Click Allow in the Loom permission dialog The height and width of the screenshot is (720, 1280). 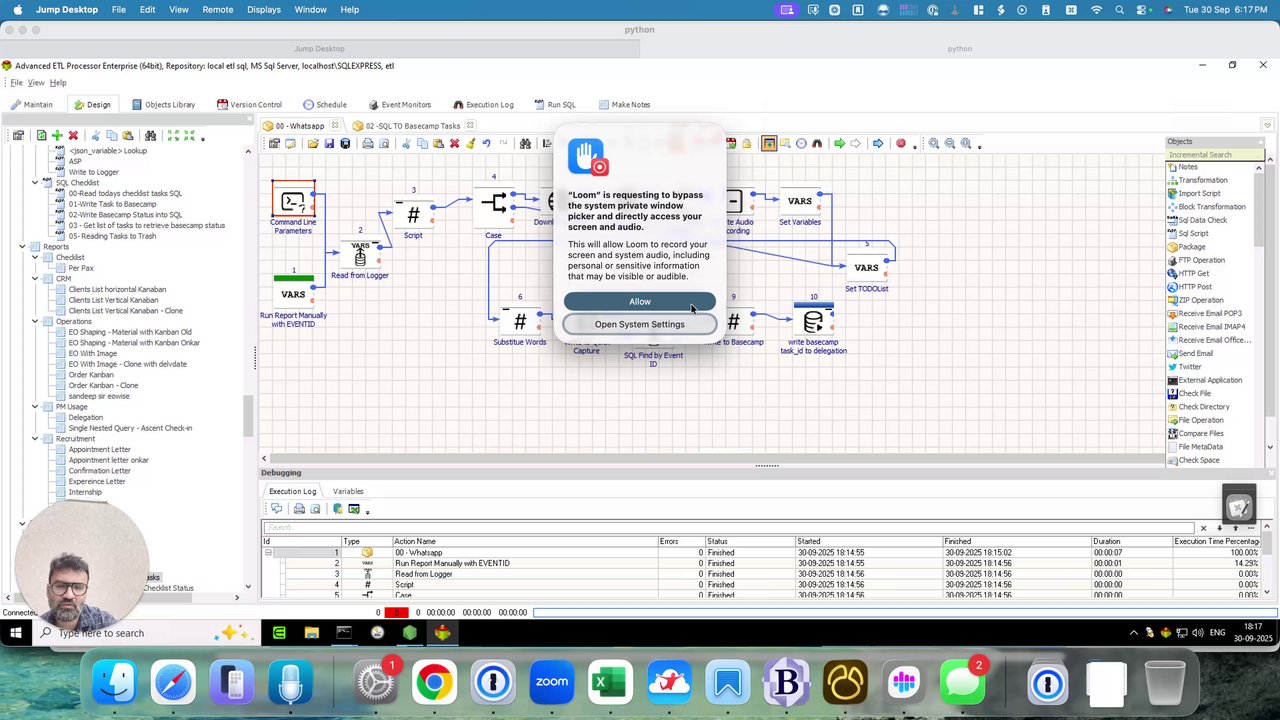[640, 302]
